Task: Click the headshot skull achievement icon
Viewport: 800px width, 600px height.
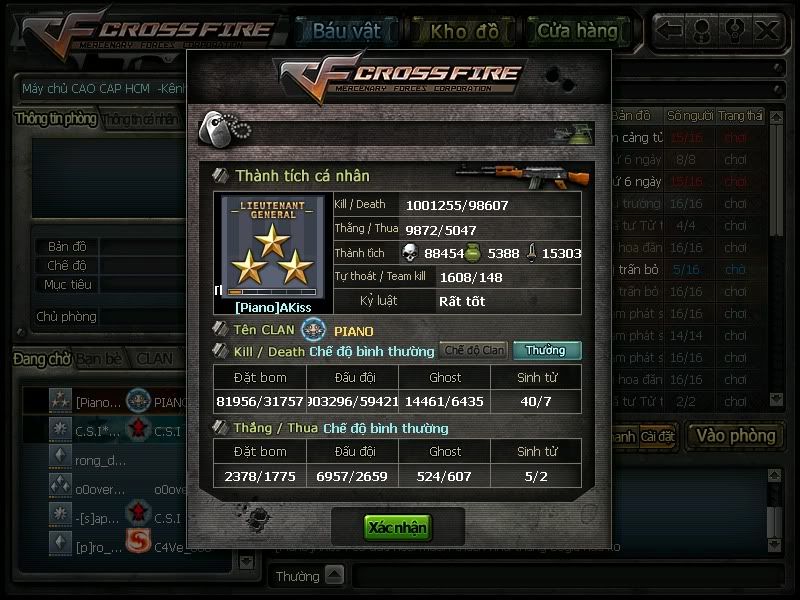Action: pos(410,253)
